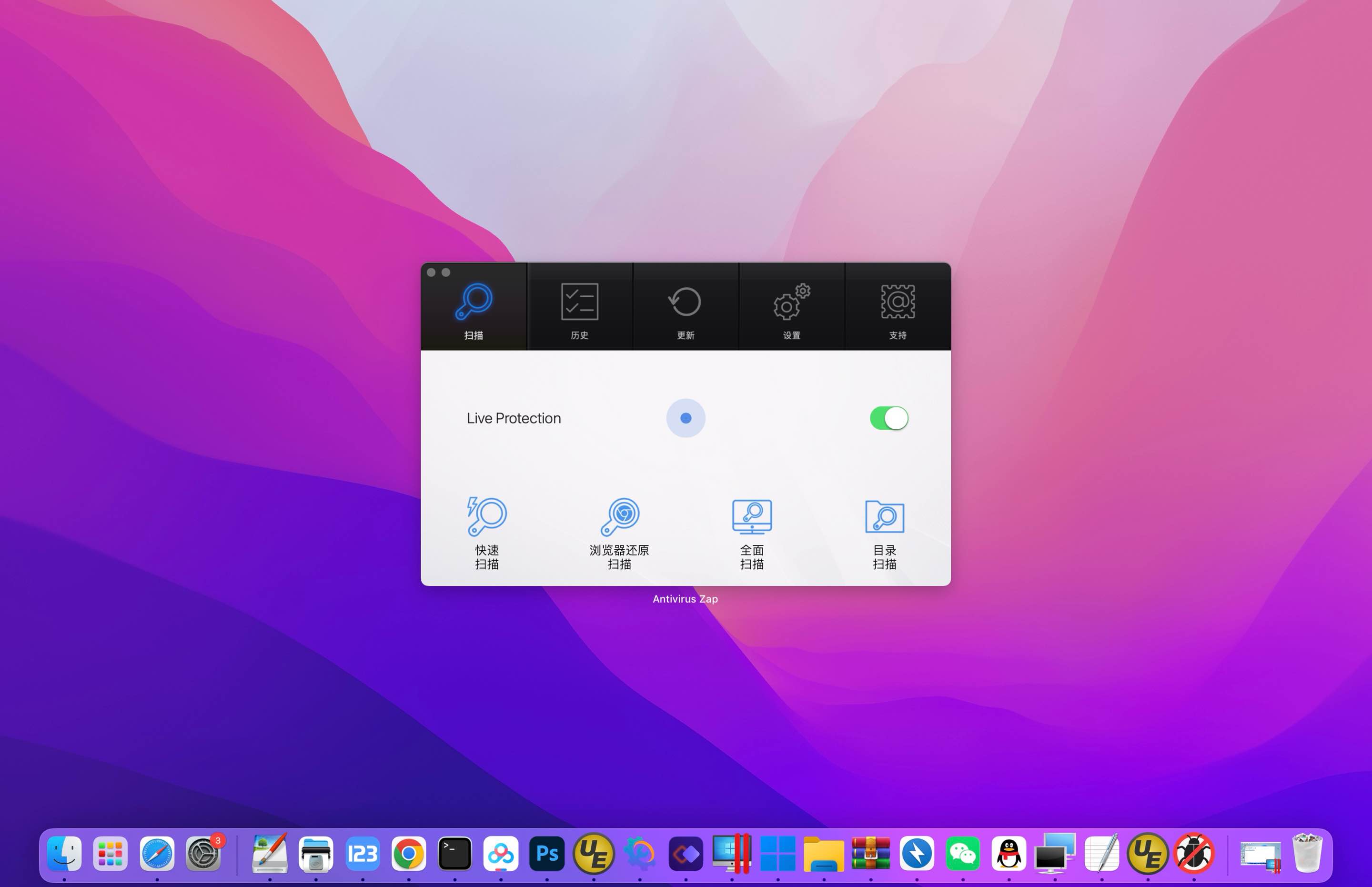This screenshot has height=887, width=1372.
Task: Start 快速扫描 quick scan
Action: coord(487,534)
